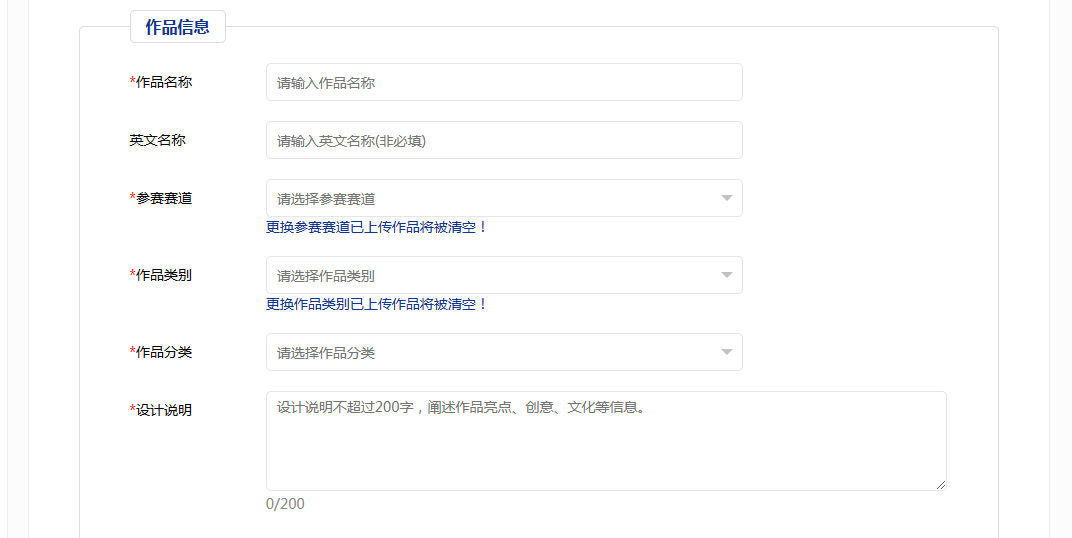
Task: Click the 更换参赛赛道 warning text
Action: pos(376,227)
